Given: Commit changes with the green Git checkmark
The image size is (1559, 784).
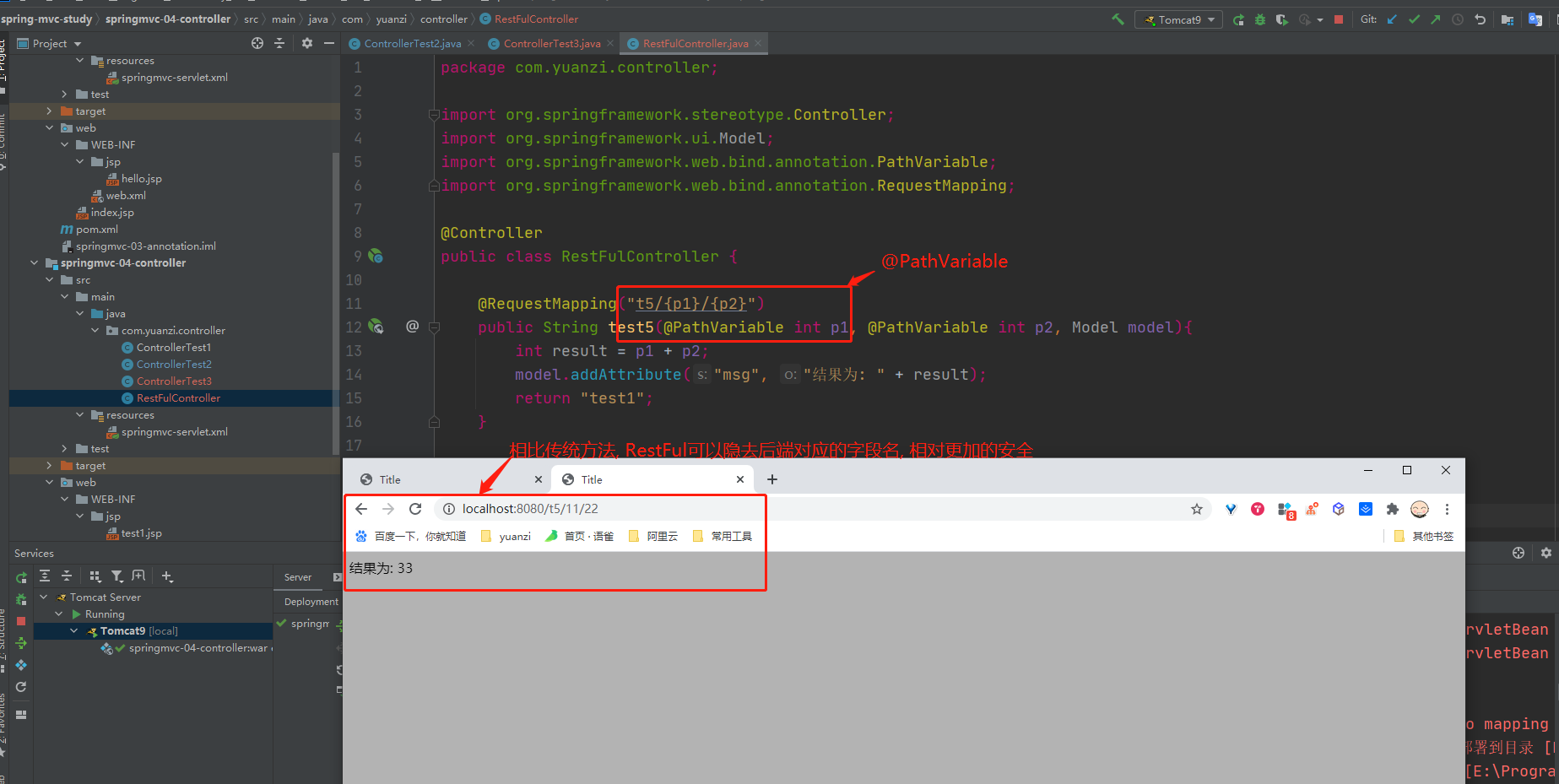Looking at the screenshot, I should pyautogui.click(x=1414, y=19).
